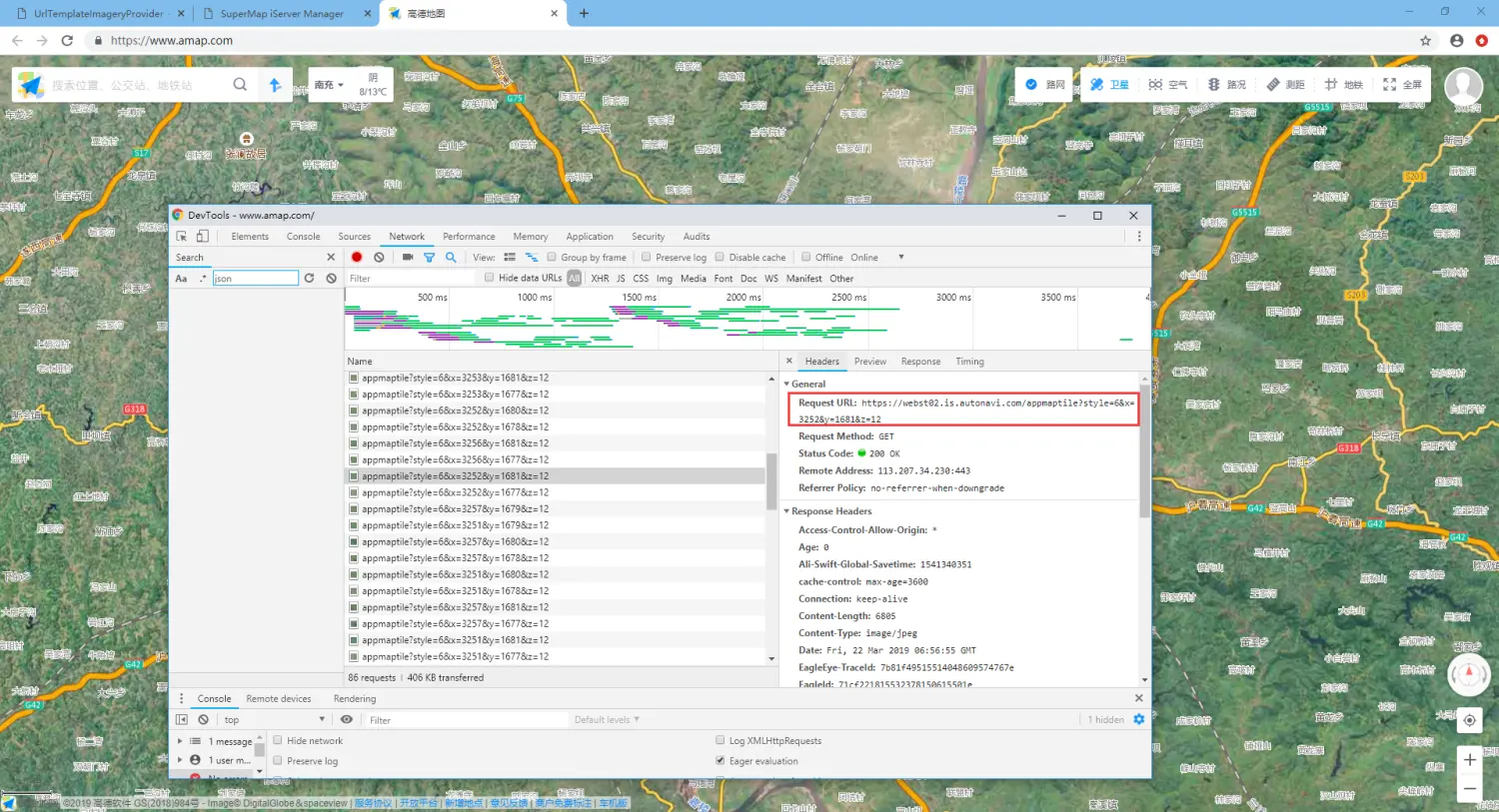Refresh the search results
This screenshot has width=1499, height=812.
point(309,278)
